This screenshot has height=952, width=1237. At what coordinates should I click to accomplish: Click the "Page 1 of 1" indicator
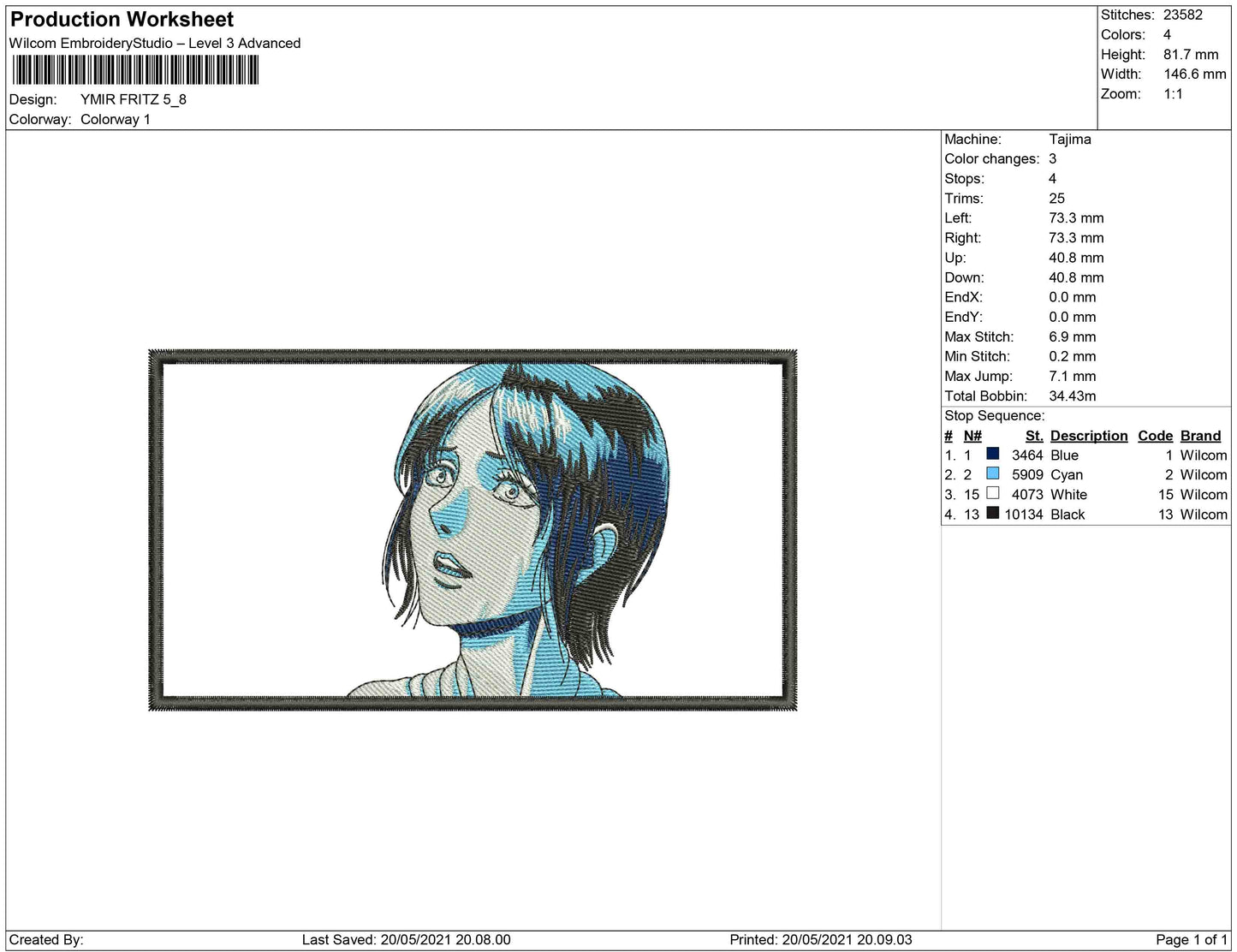[x=1192, y=939]
